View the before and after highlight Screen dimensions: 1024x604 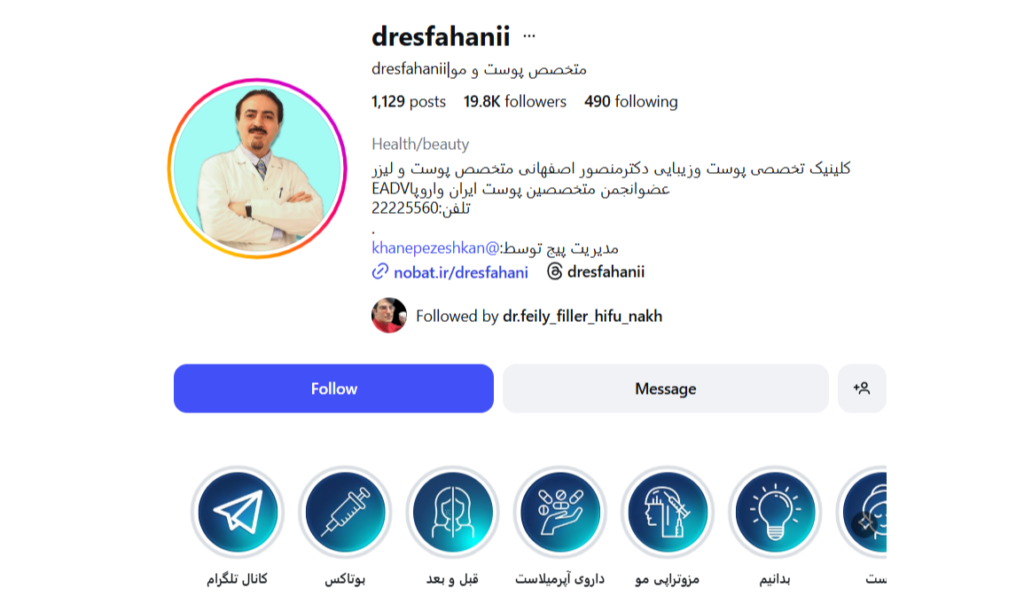453,512
